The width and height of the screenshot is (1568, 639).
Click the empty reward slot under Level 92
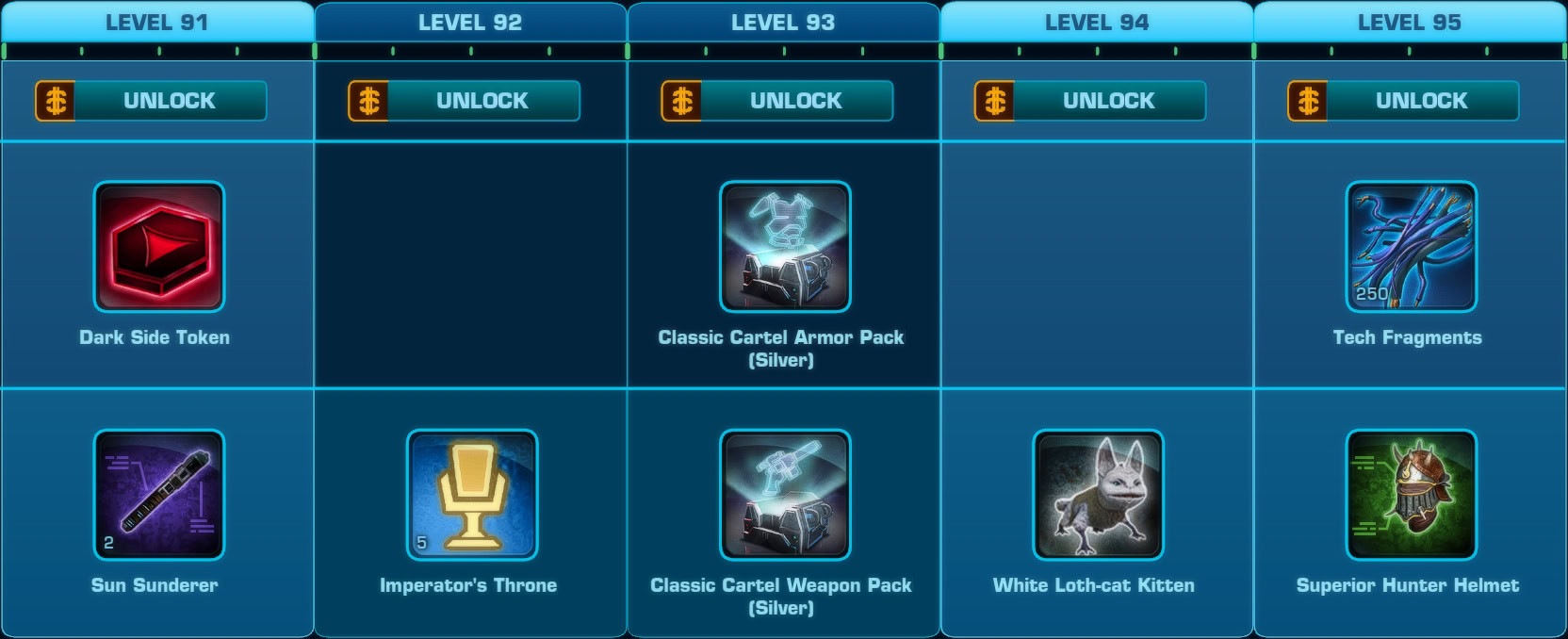pos(470,265)
